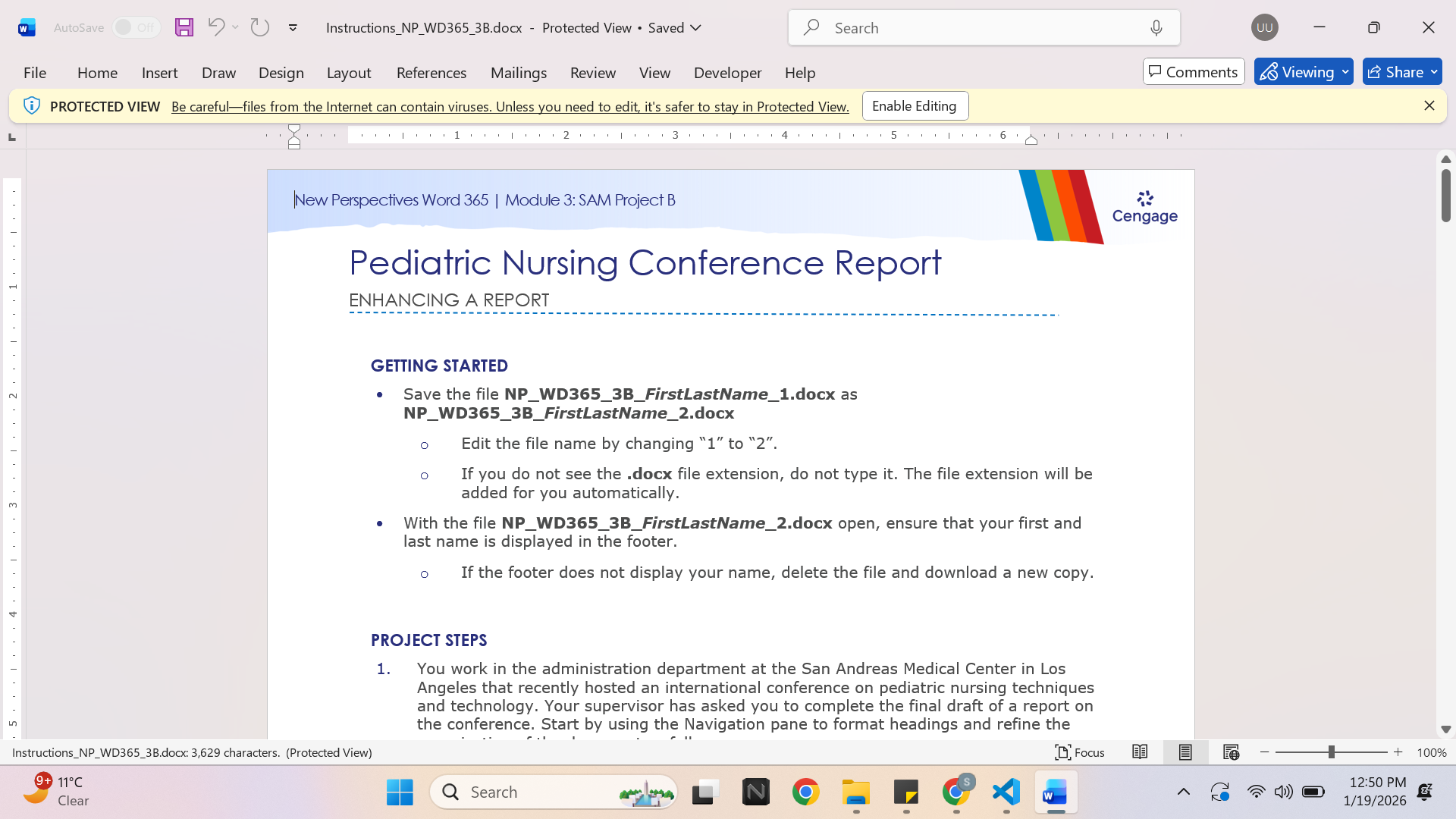Image resolution: width=1456 pixels, height=819 pixels.
Task: Click the Protected View warning link text
Action: pyautogui.click(x=510, y=107)
